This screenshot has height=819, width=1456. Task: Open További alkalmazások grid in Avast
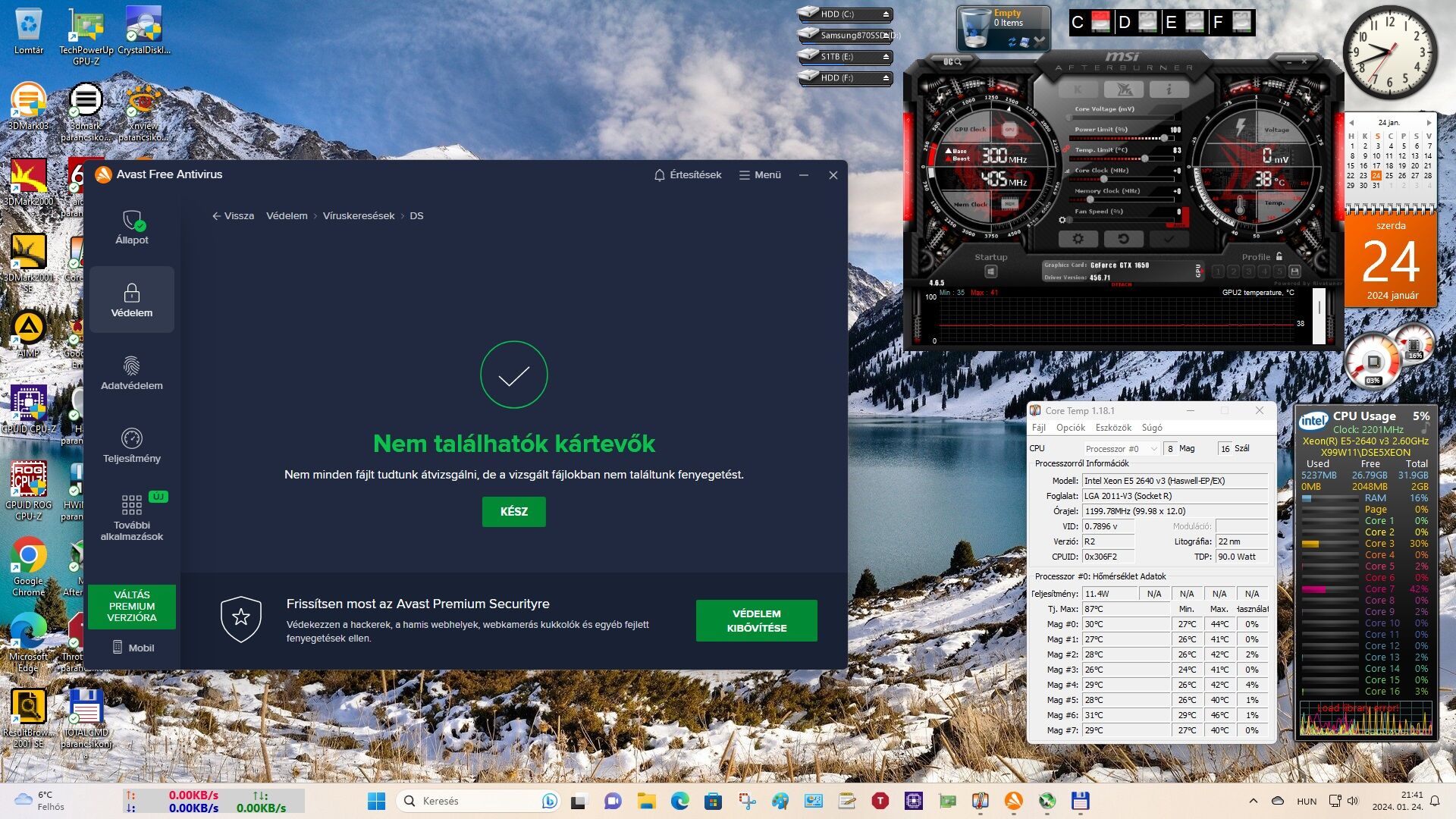tap(132, 517)
